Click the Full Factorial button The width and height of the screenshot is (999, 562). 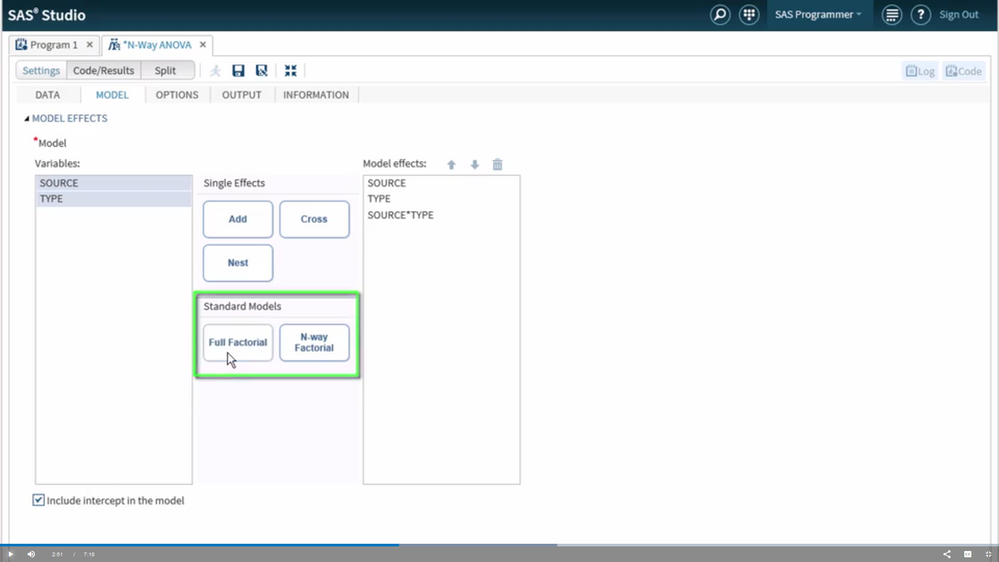point(238,343)
